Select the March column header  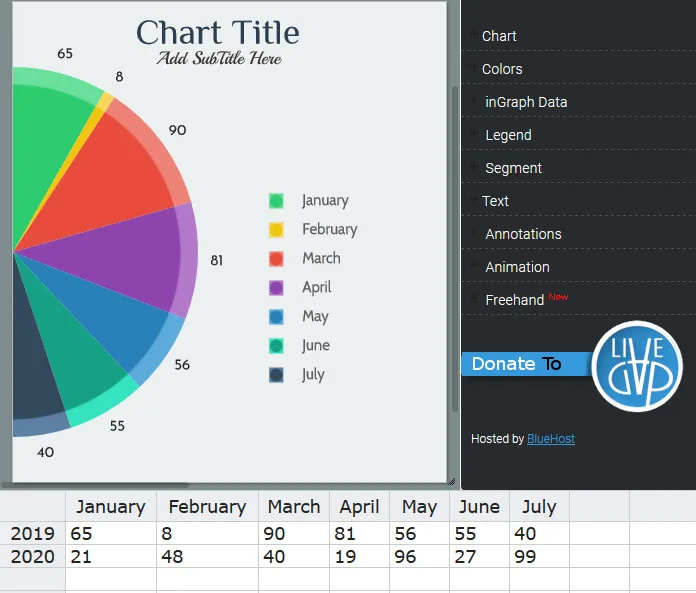pos(294,506)
